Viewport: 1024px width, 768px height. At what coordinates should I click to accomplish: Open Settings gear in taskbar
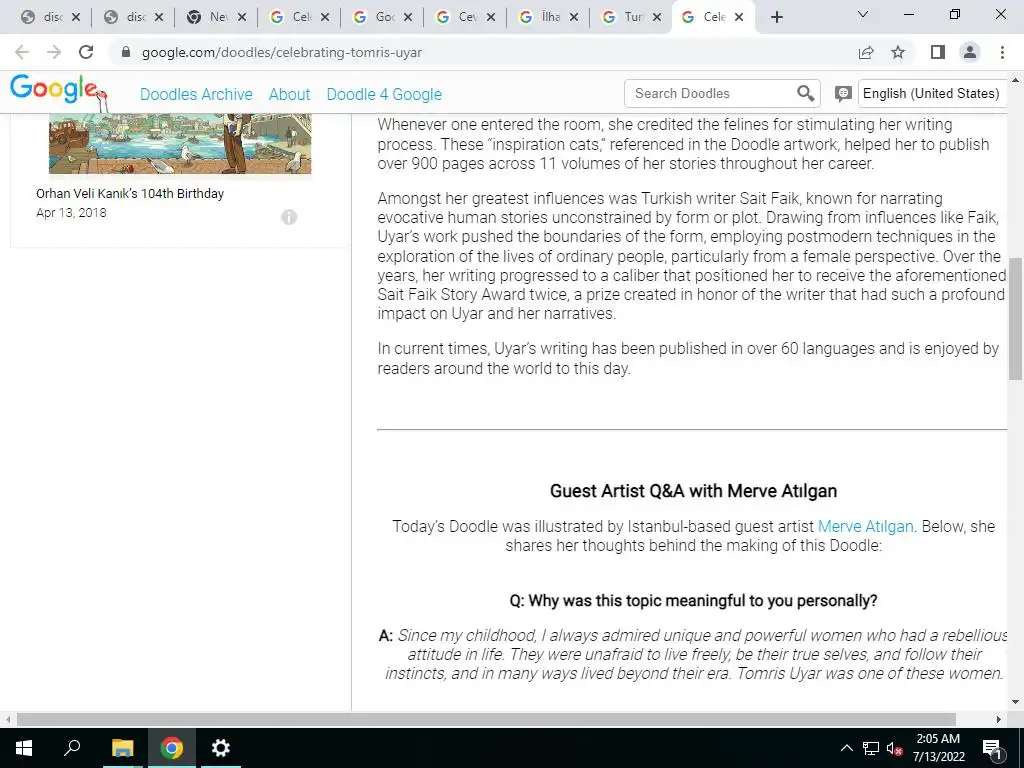tap(221, 748)
